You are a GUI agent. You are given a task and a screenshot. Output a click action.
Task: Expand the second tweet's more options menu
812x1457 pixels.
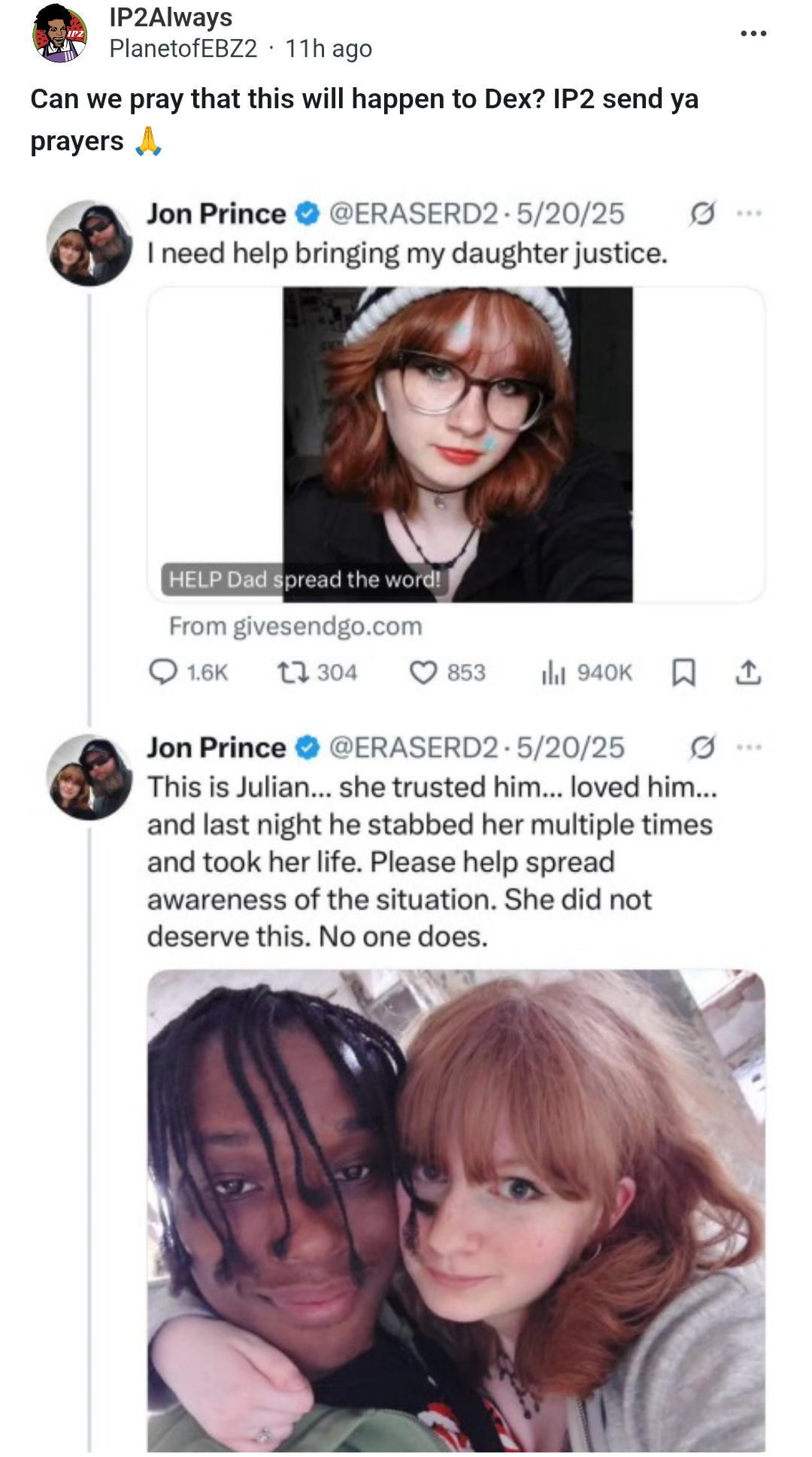(x=750, y=748)
